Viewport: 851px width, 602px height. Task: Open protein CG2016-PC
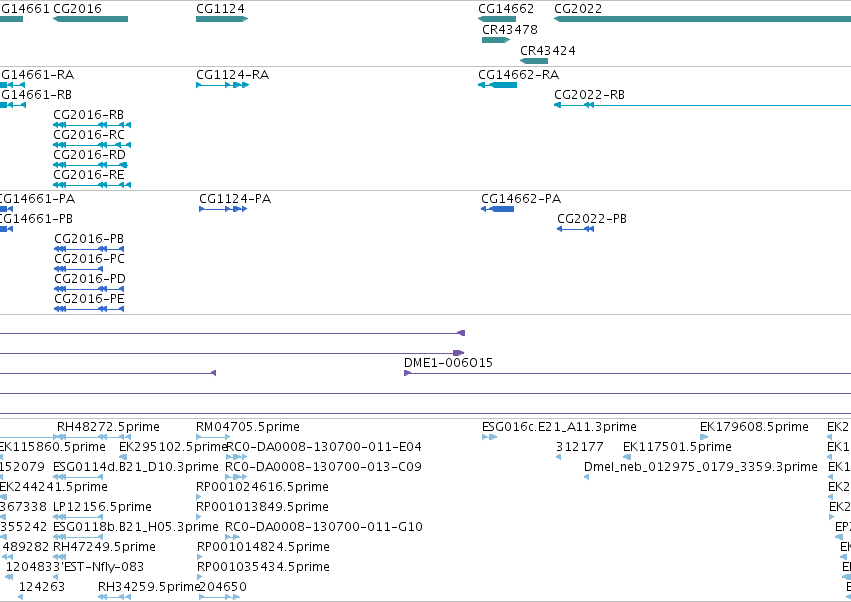[x=89, y=259]
